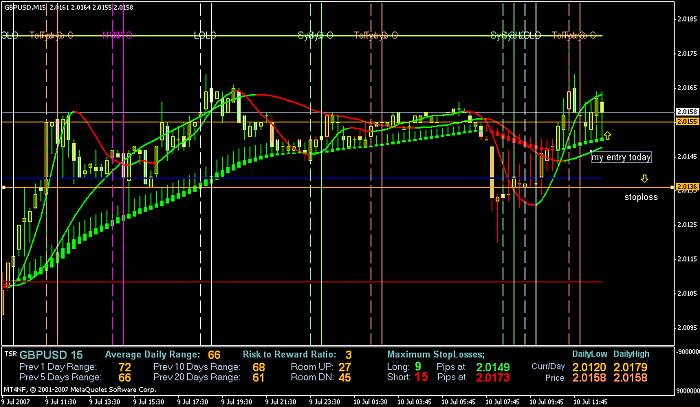Click the "10 Jul 01:30" time axis label
The width and height of the screenshot is (700, 407).
coord(370,401)
